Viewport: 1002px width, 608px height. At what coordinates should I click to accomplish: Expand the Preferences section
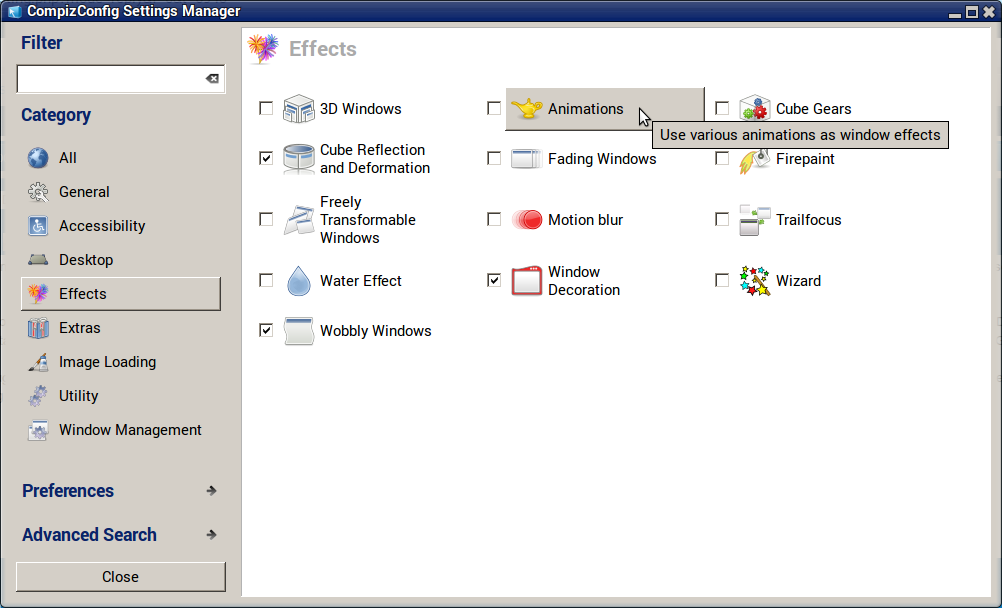[120, 491]
